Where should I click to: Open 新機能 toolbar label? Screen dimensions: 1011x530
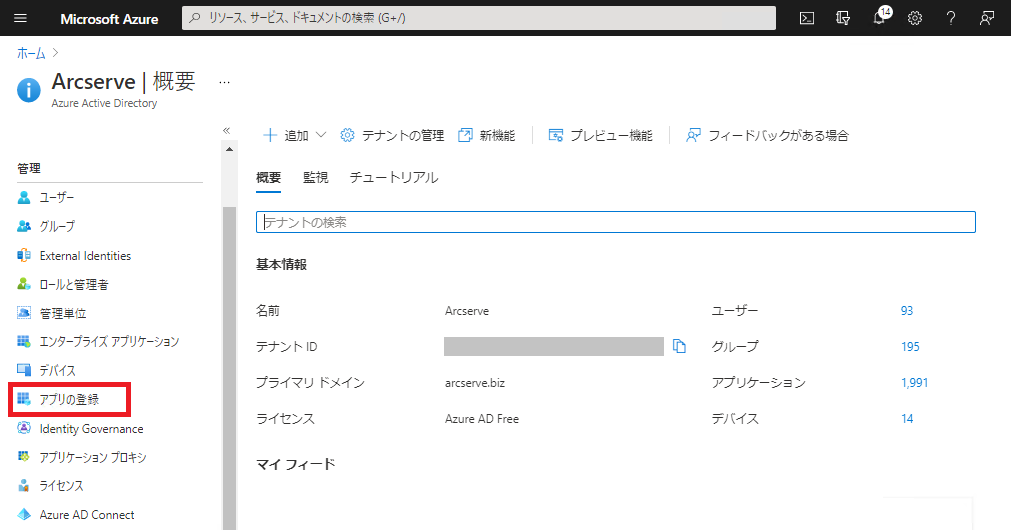click(497, 135)
